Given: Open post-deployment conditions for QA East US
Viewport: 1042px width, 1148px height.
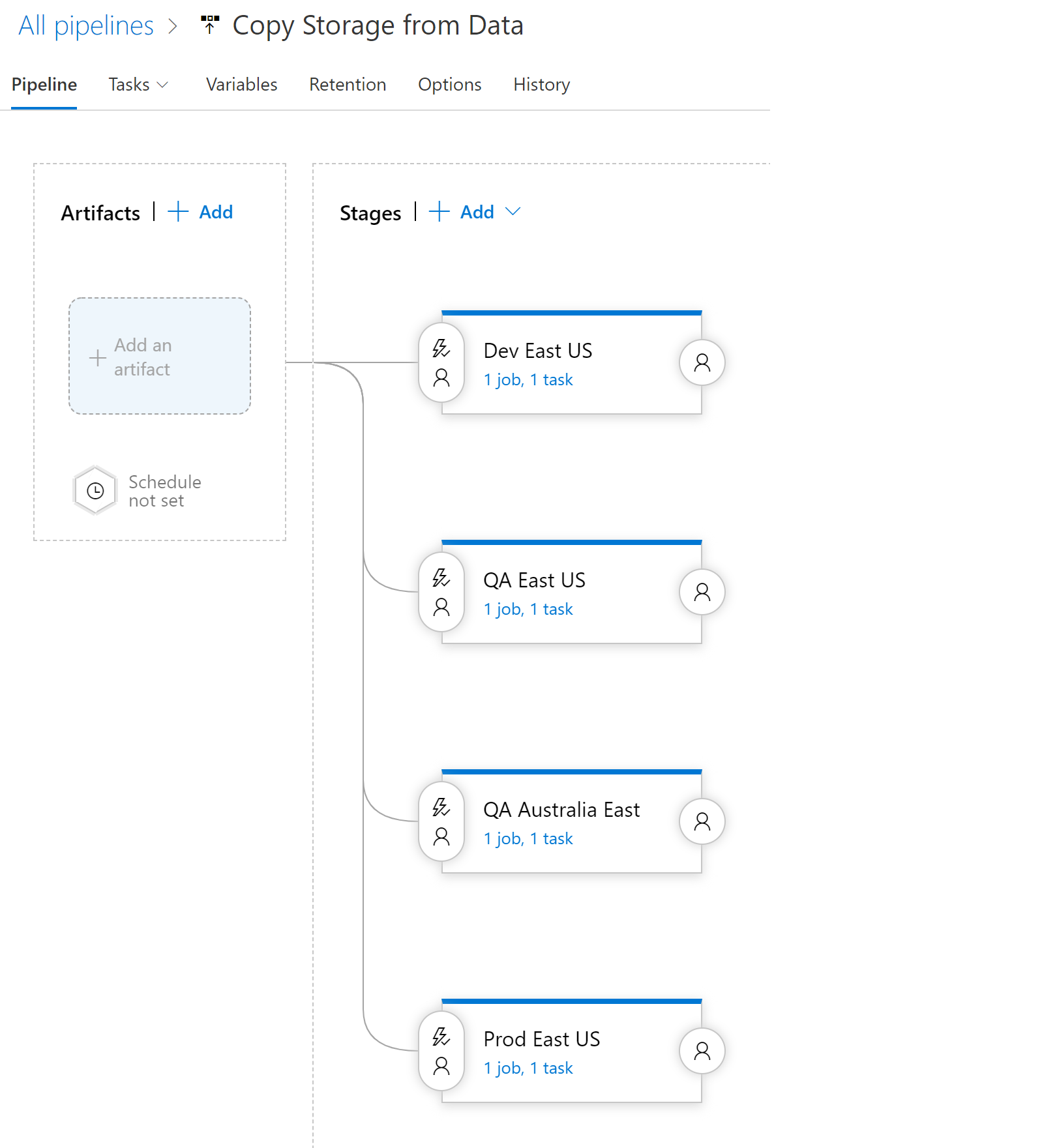Looking at the screenshot, I should (702, 592).
